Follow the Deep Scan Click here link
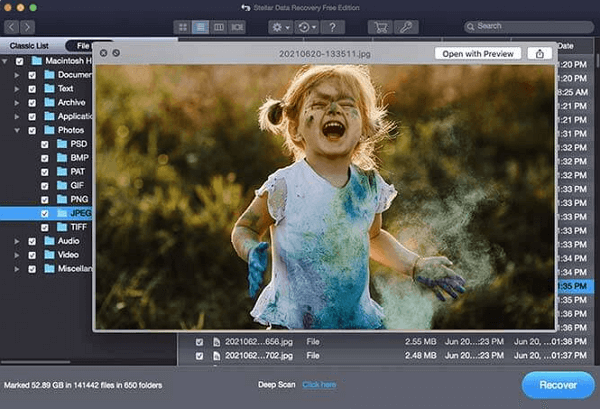Viewport: 600px width, 409px height. (319, 384)
